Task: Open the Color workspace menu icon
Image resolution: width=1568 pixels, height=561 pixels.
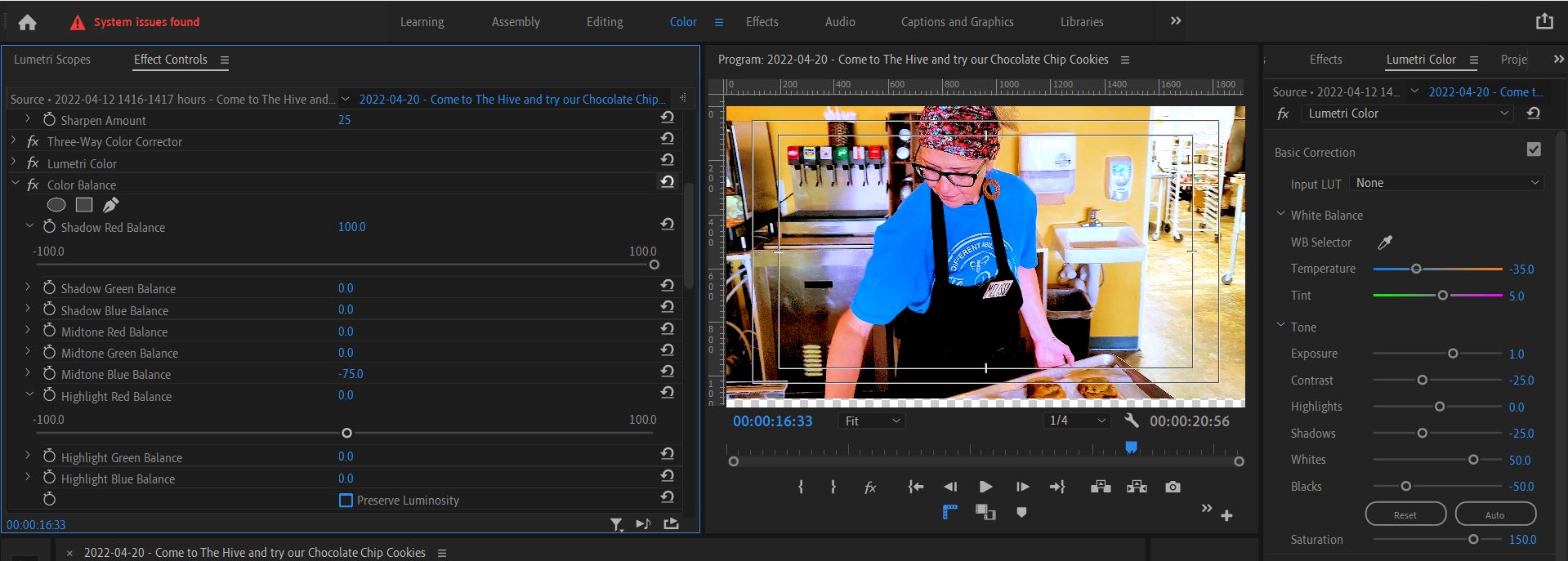Action: tap(719, 22)
